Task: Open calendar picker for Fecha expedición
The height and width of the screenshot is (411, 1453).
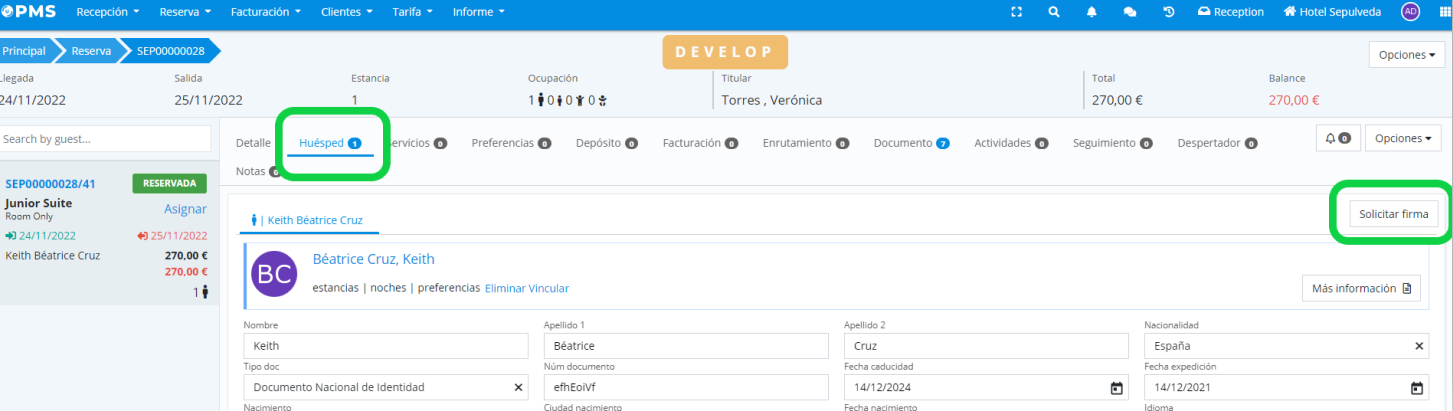Action: [1416, 388]
